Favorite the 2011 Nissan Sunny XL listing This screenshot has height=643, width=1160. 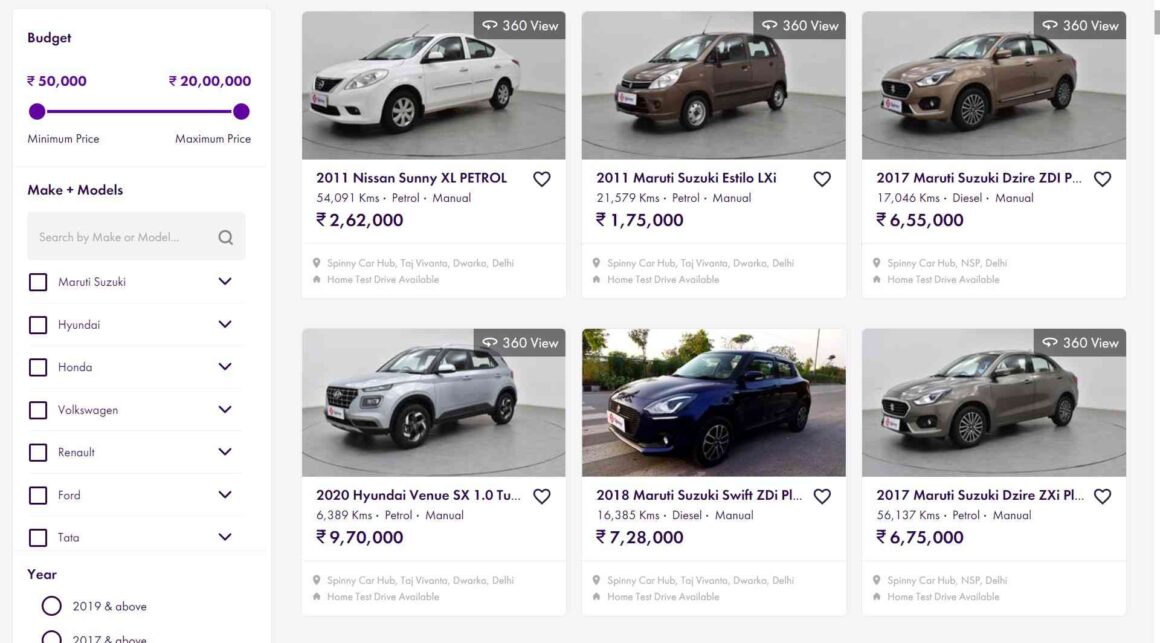click(x=541, y=179)
